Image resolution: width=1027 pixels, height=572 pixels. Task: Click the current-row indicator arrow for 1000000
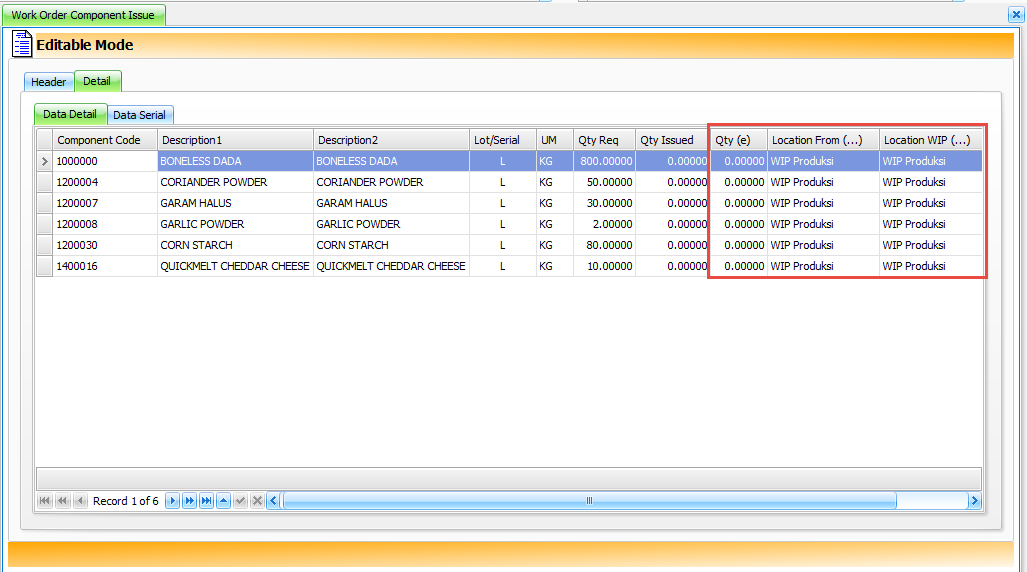[45, 161]
